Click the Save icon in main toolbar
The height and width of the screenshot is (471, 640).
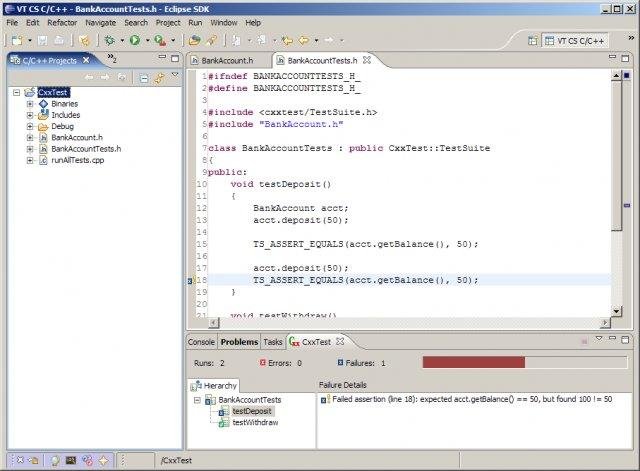tap(41, 40)
